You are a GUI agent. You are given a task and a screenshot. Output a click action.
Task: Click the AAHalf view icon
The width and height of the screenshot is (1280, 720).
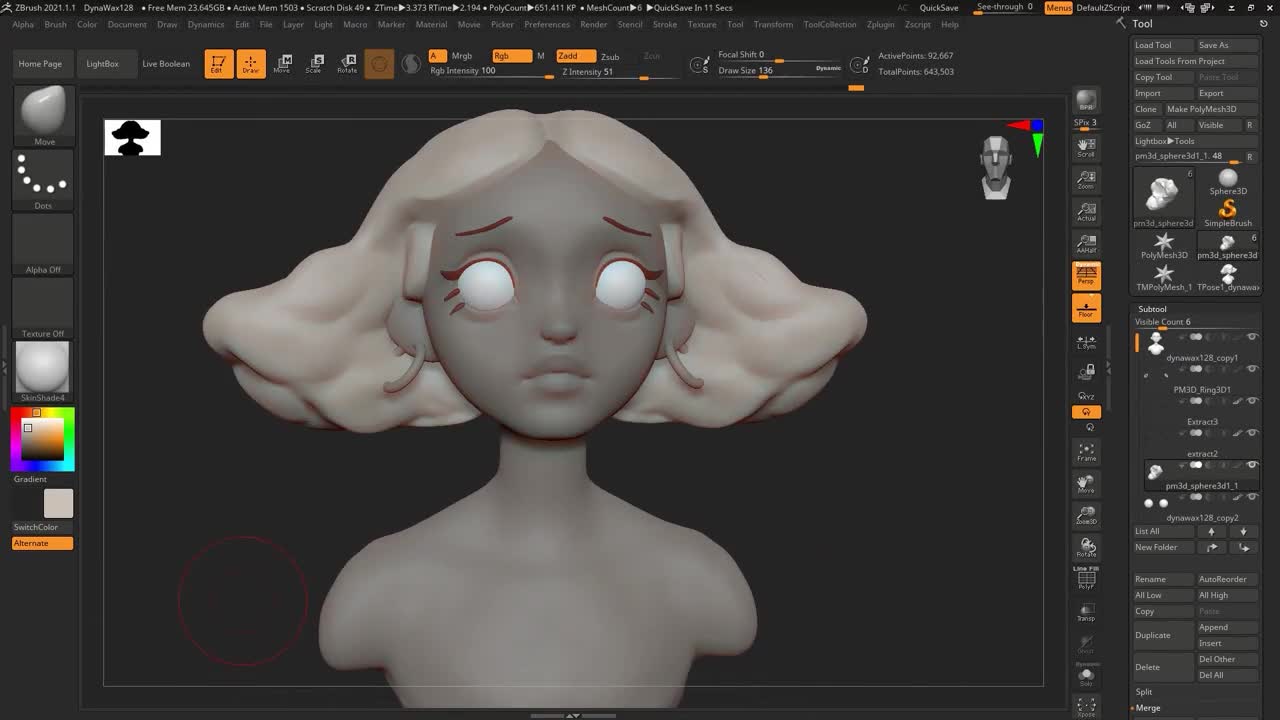click(1086, 243)
